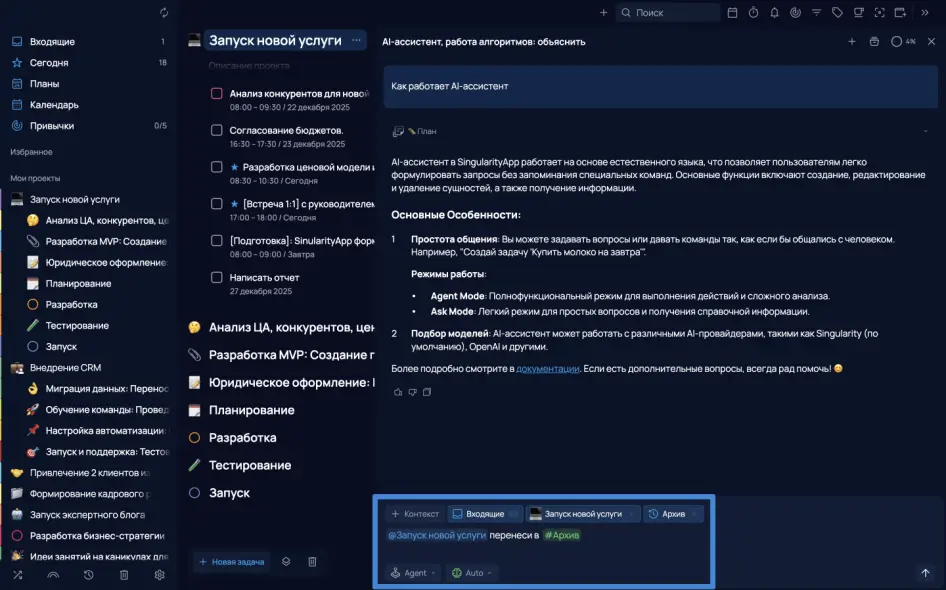The height and width of the screenshot is (590, 946).
Task: Click trash icon next to Новая задача
Action: [312, 562]
